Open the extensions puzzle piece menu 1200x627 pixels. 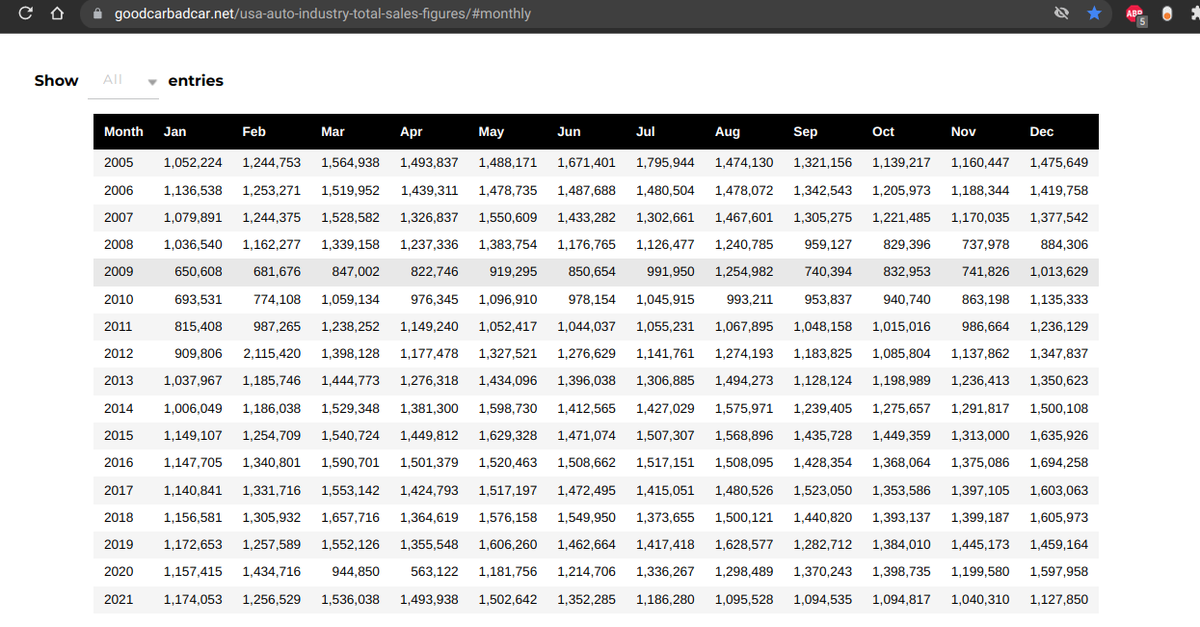1194,14
